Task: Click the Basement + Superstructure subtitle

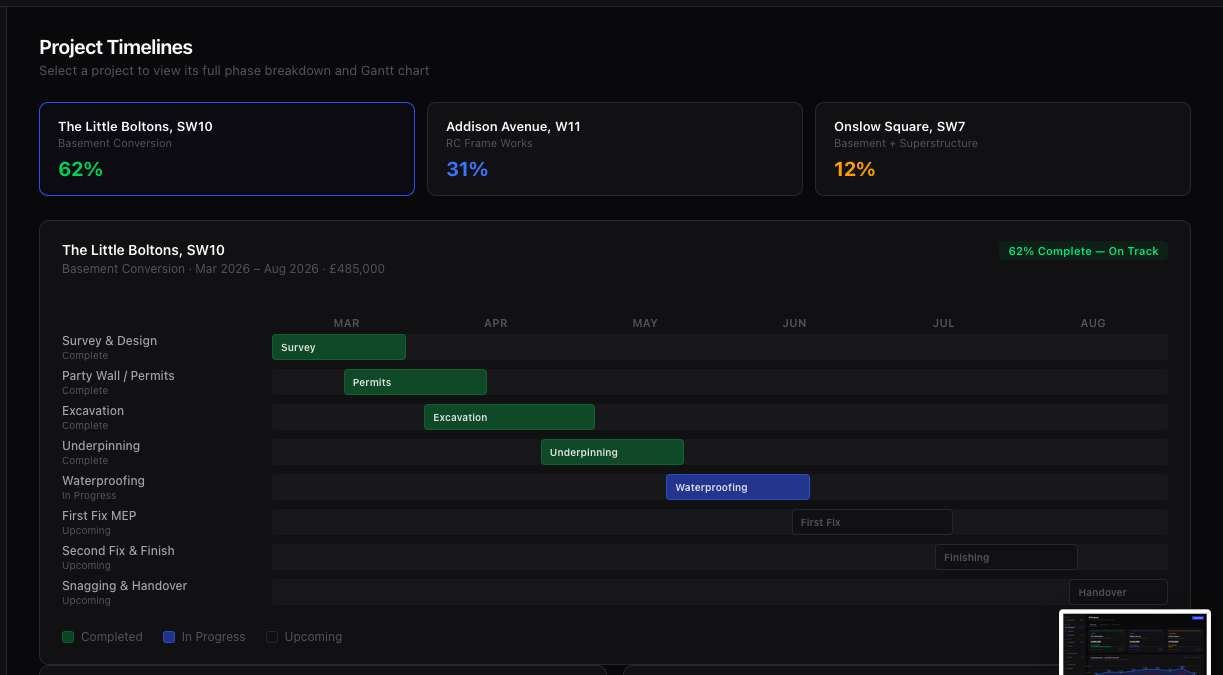Action: (906, 143)
